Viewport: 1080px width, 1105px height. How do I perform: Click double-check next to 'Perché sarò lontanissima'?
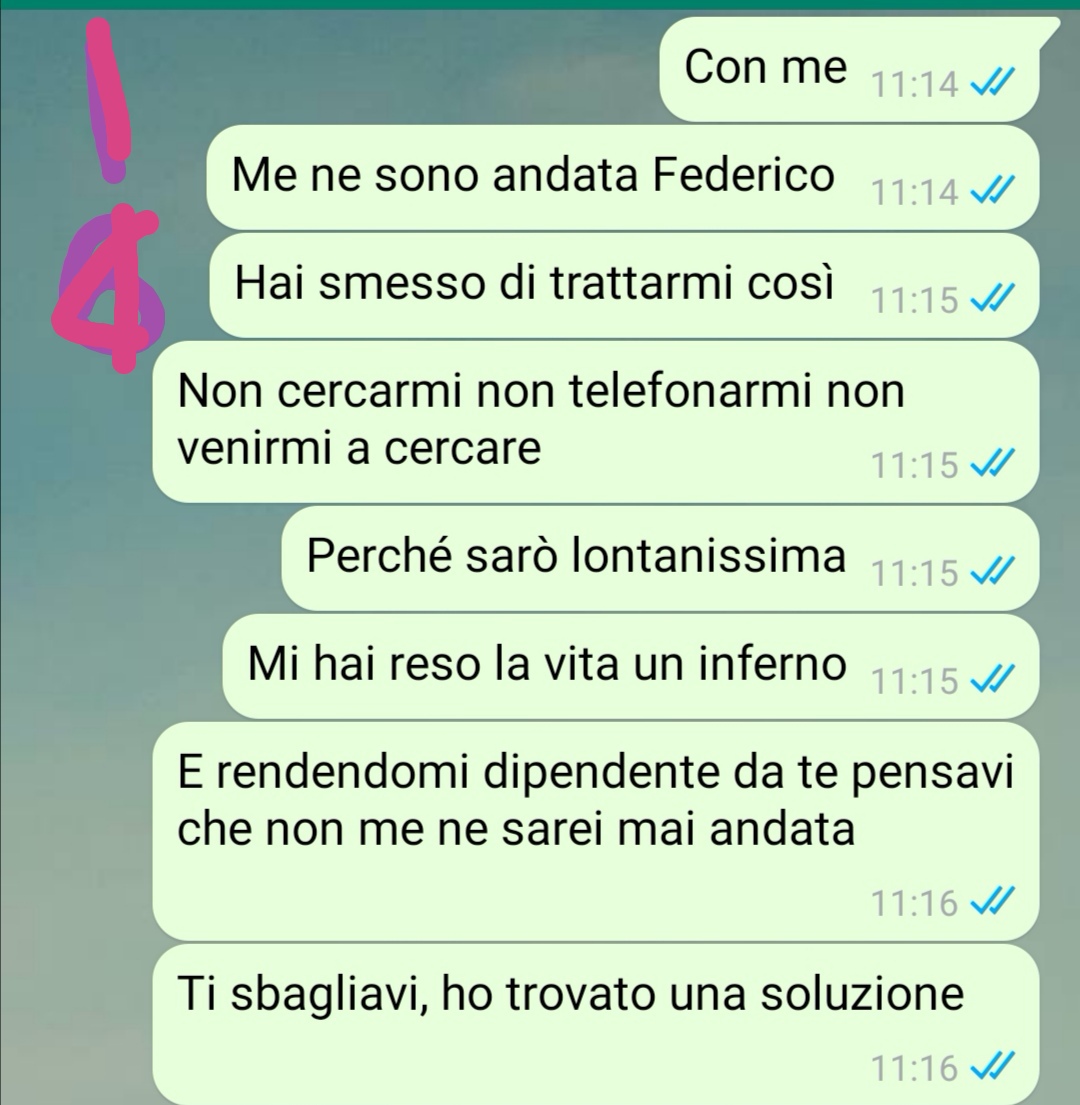(993, 570)
